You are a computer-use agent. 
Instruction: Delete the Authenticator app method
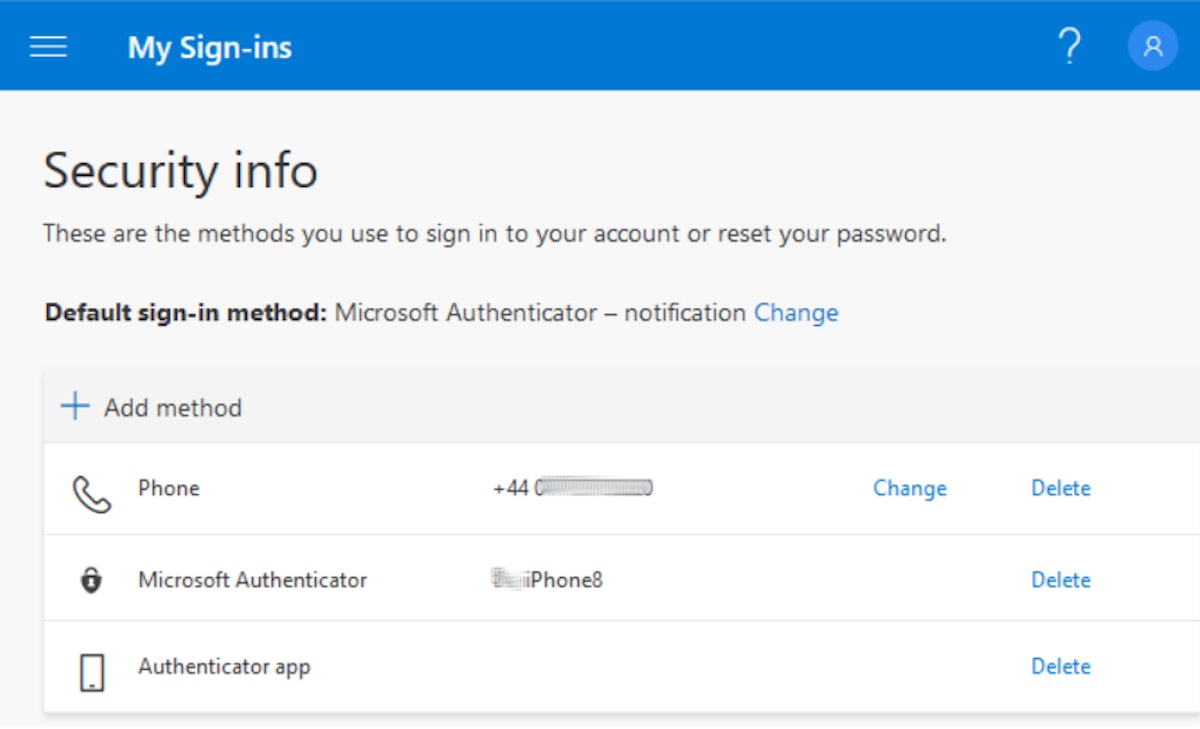click(x=1060, y=666)
